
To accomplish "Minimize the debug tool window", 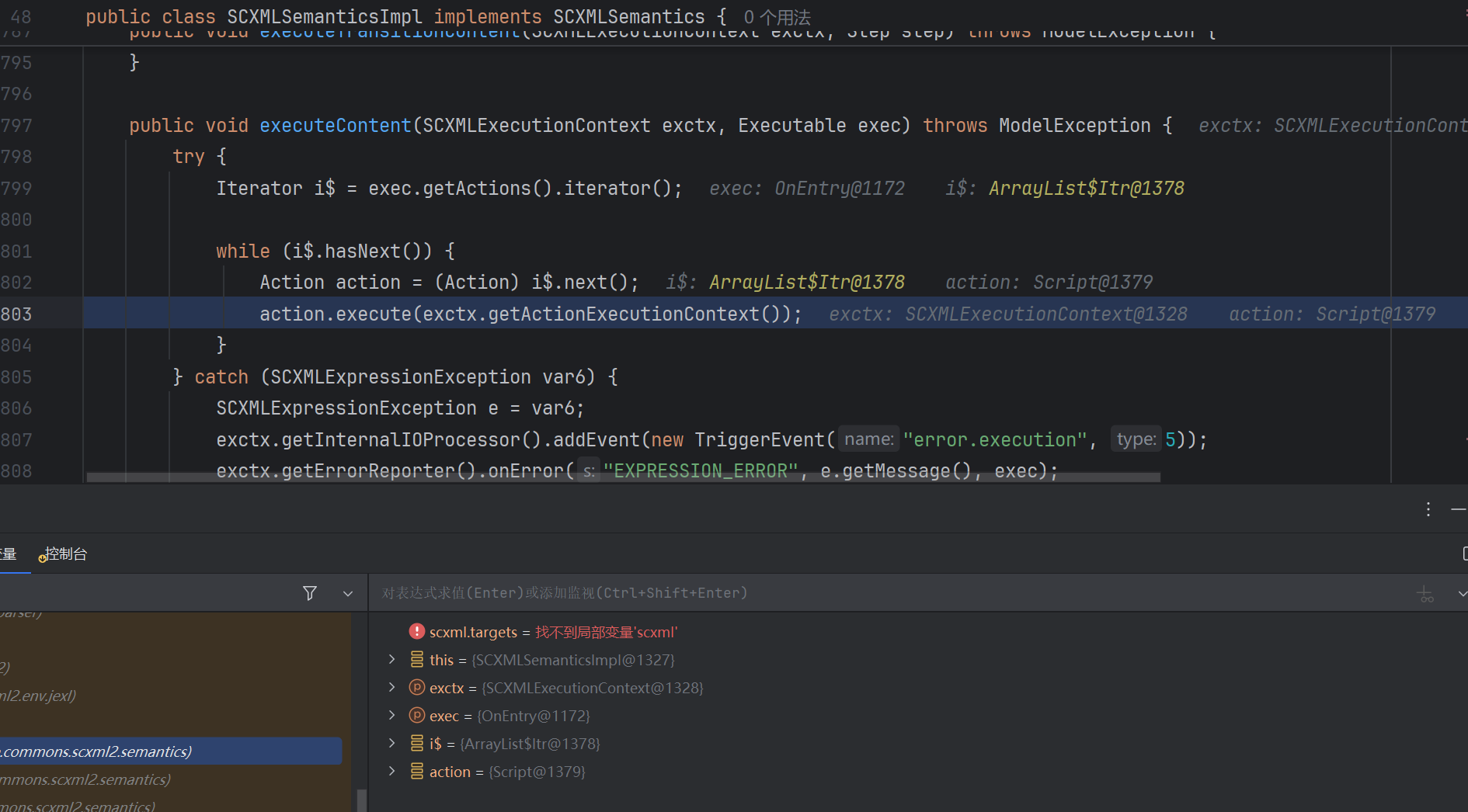I will [x=1458, y=509].
